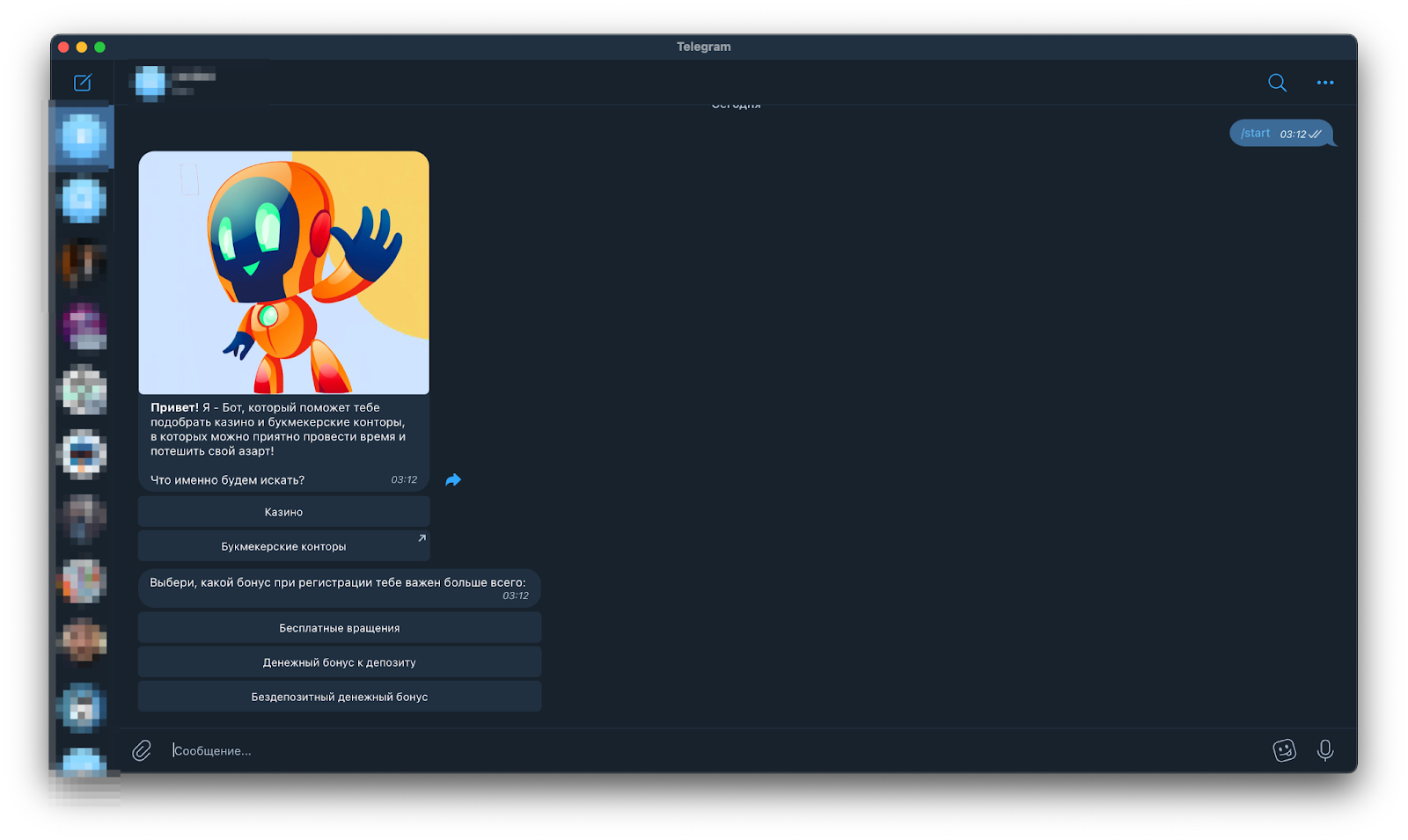
Task: Click the green fullscreen window button
Action: (x=99, y=47)
